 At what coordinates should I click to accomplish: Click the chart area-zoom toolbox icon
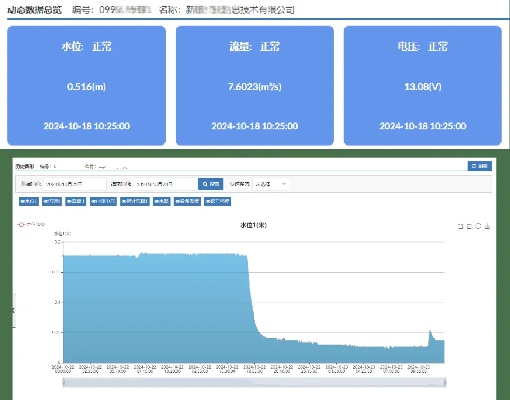pos(461,226)
